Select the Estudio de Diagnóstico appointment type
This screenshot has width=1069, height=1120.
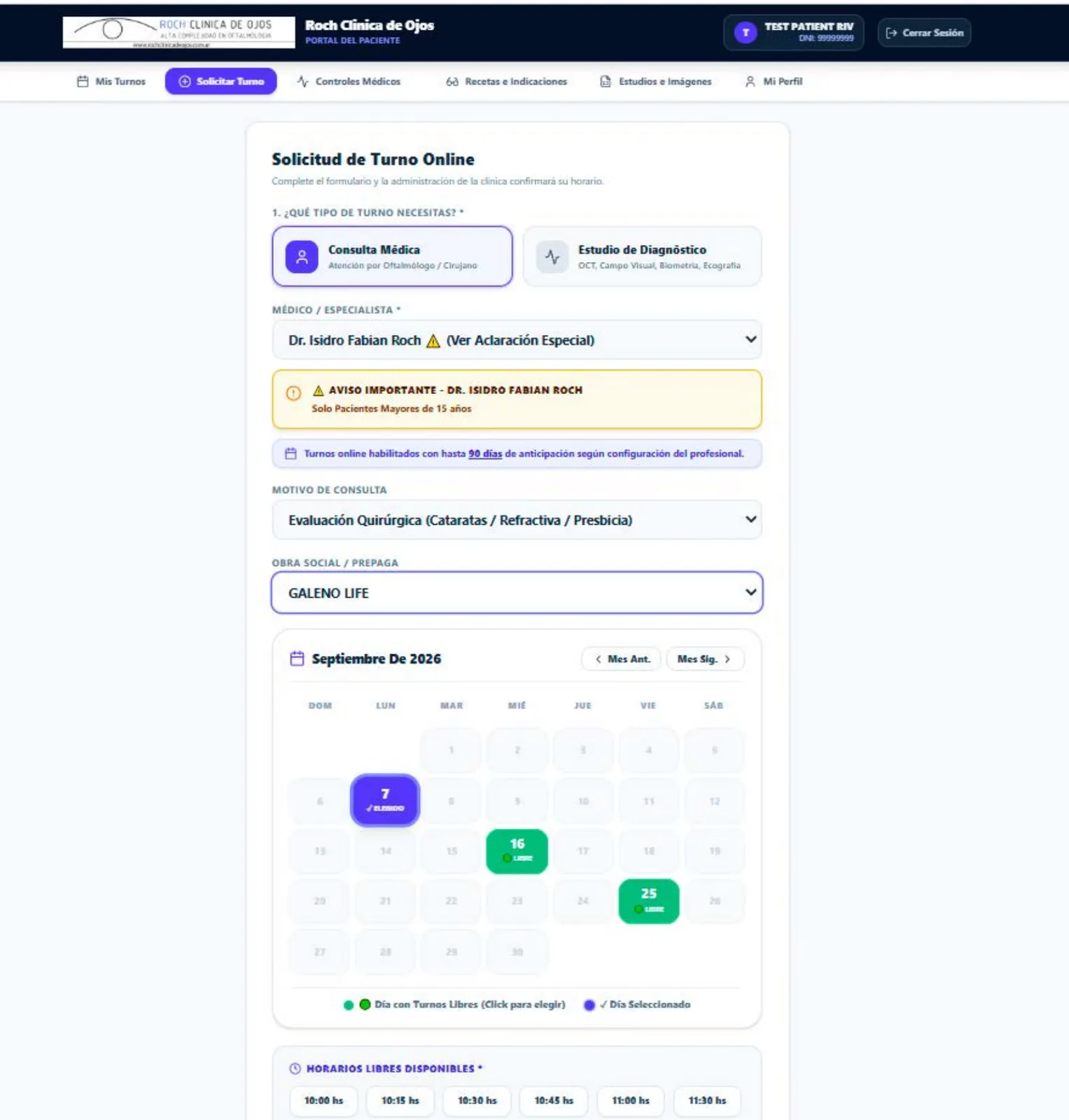pos(642,256)
